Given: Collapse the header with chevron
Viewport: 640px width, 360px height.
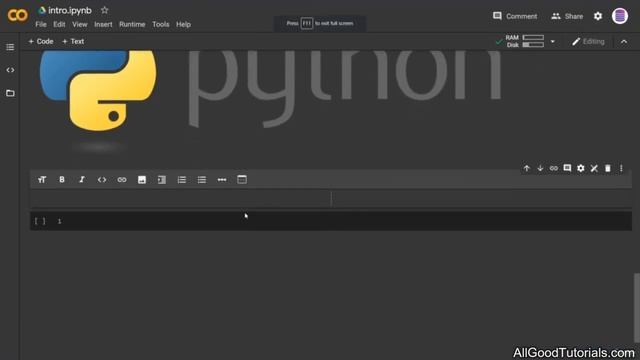Looking at the screenshot, I should tap(624, 42).
